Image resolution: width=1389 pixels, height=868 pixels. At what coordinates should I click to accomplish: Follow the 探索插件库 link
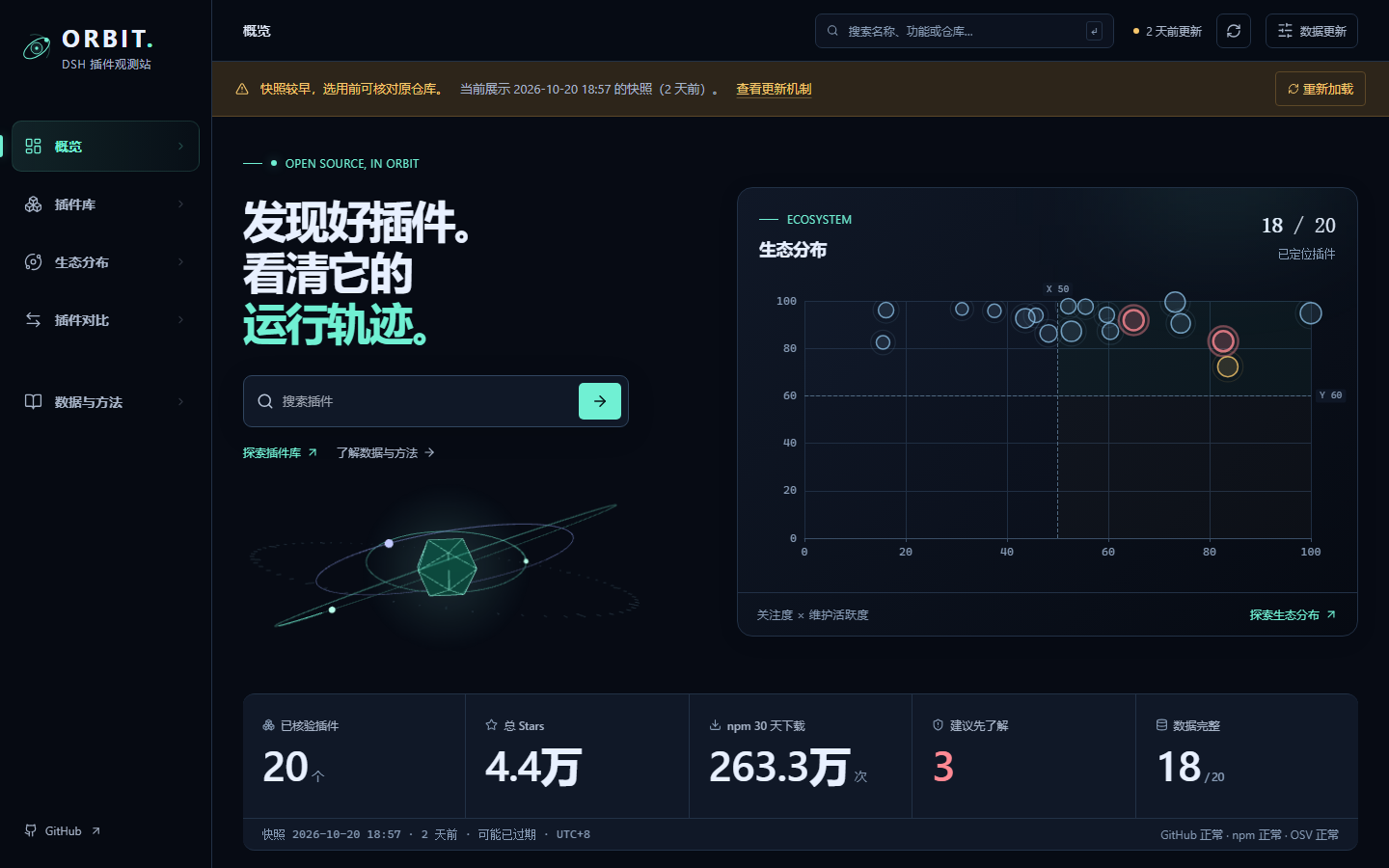280,452
